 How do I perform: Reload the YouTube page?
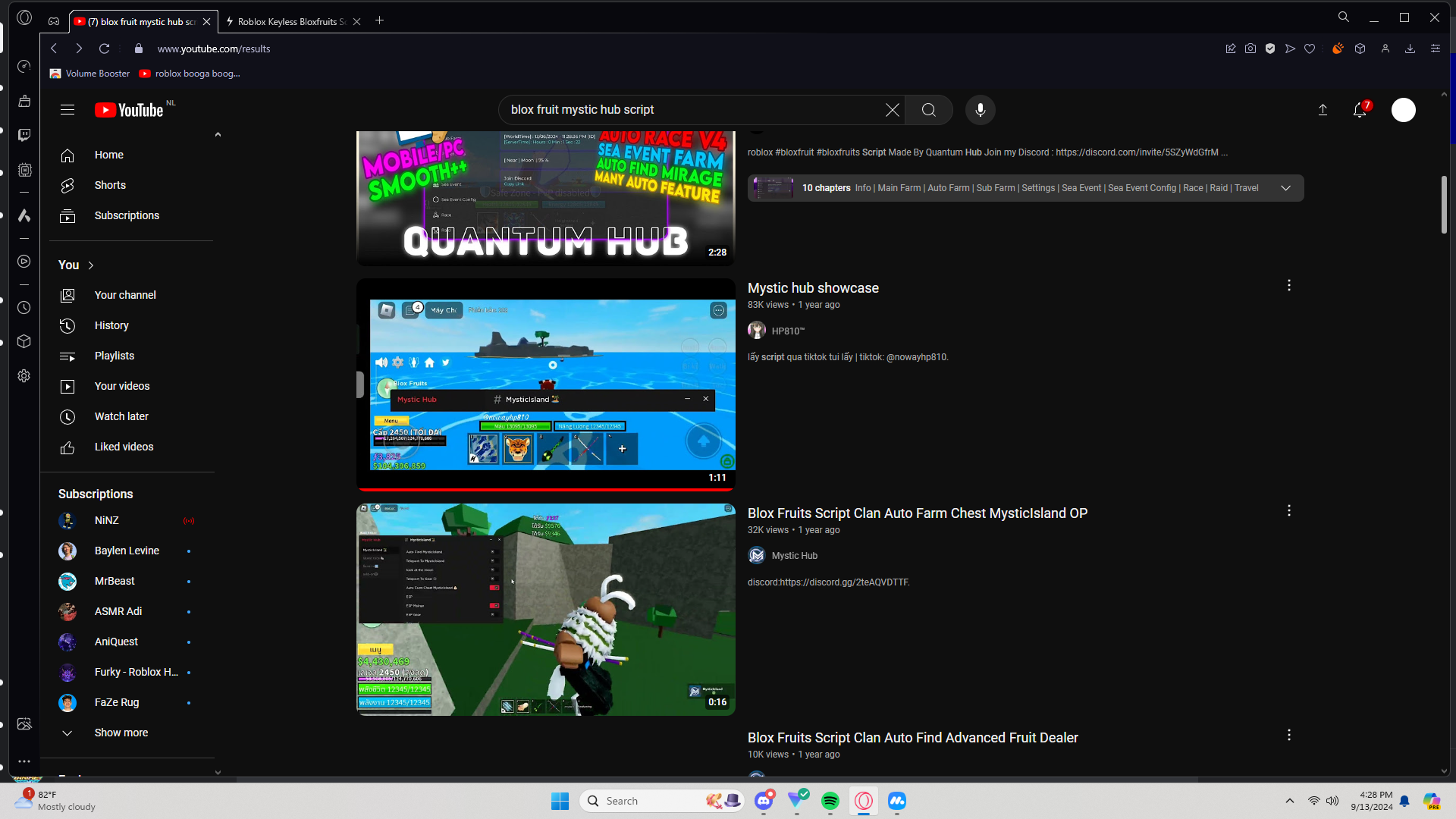[x=105, y=49]
